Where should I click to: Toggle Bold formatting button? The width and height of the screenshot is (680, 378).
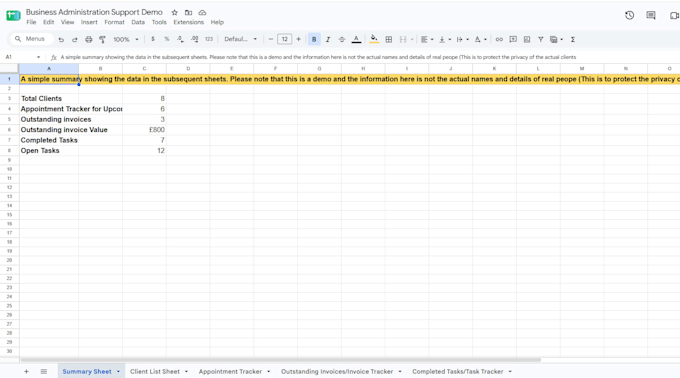tap(314, 39)
